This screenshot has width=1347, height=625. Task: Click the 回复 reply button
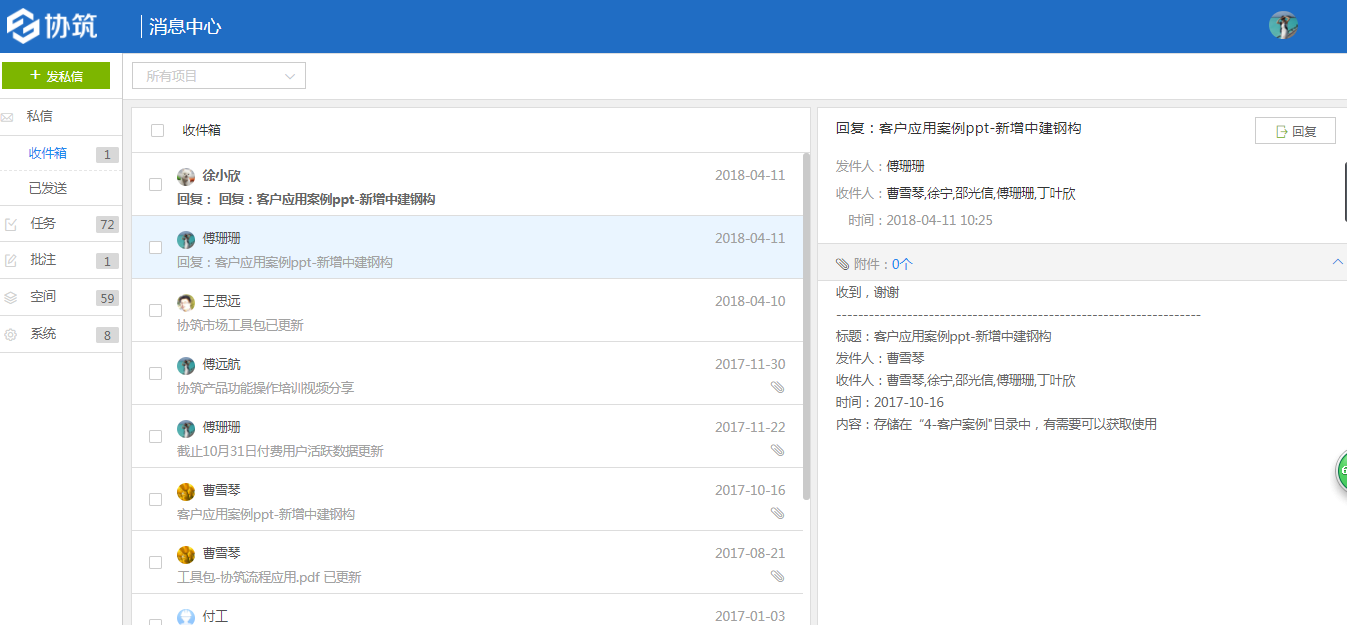point(1295,130)
